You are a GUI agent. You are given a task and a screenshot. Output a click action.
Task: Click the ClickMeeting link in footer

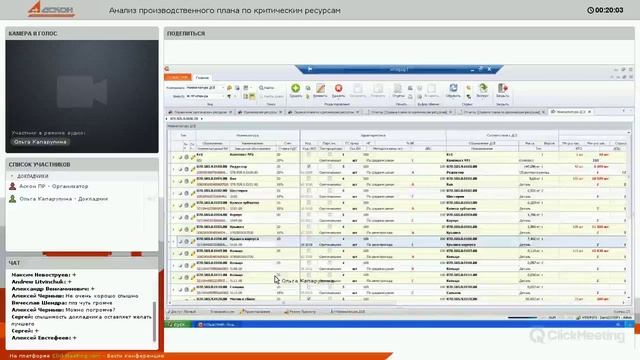[76, 356]
